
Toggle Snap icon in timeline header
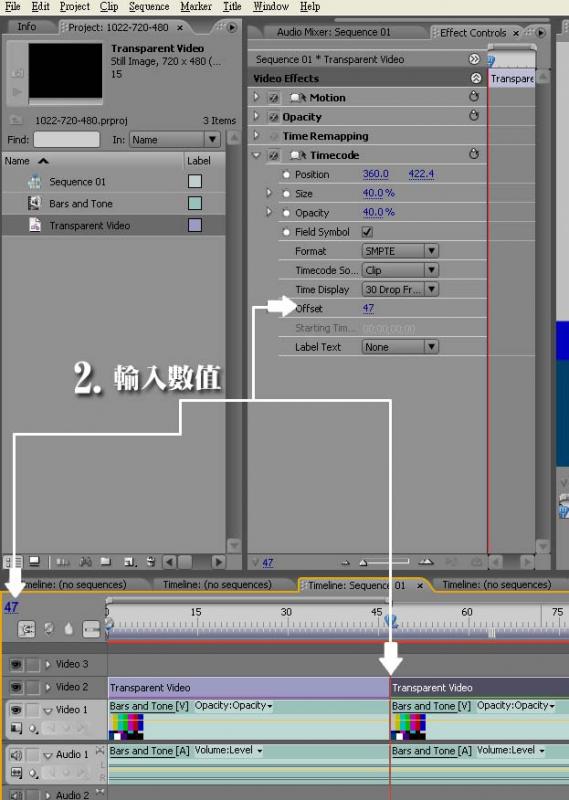[x=27, y=629]
